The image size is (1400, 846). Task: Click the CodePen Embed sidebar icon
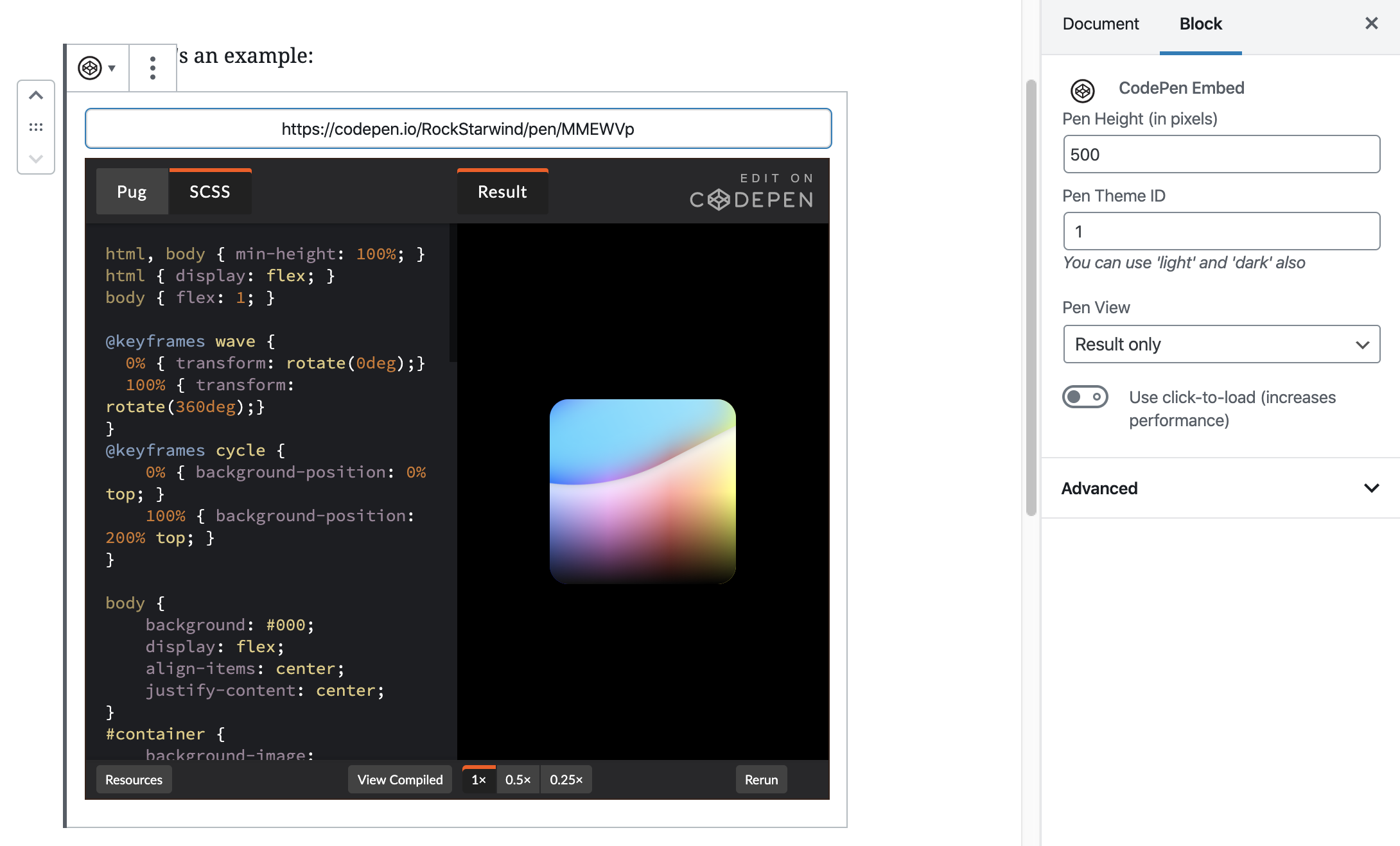click(1083, 91)
